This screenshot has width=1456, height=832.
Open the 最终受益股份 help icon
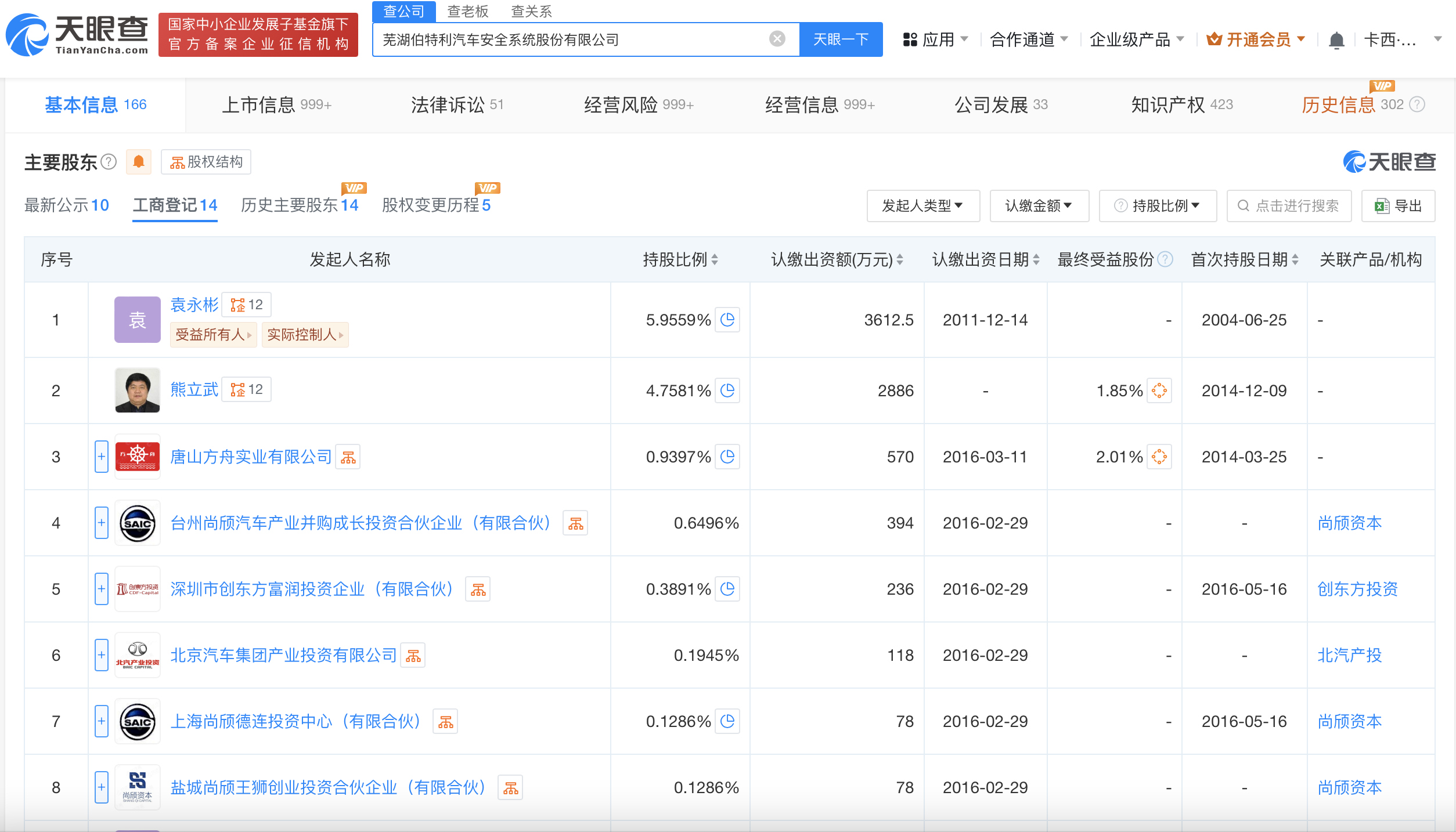(1165, 259)
